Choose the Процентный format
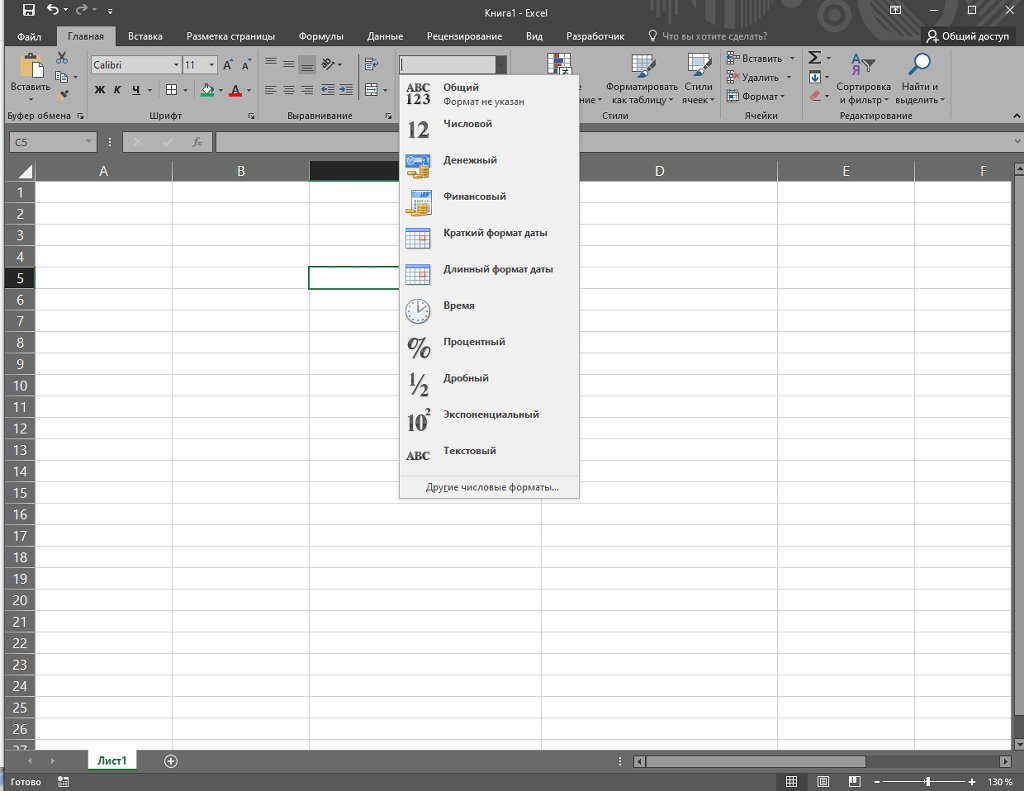1024x791 pixels. (489, 347)
